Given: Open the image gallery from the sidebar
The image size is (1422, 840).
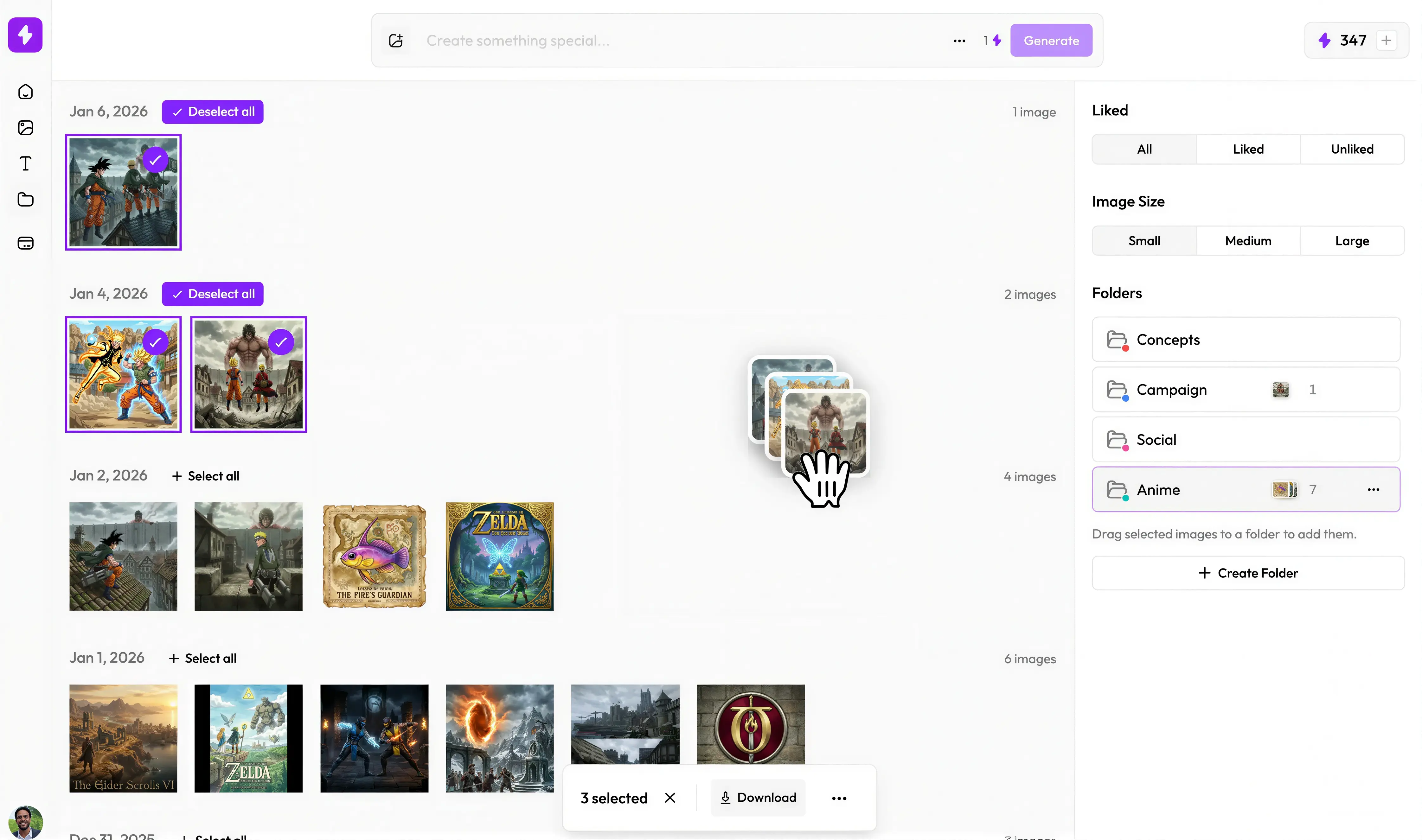Looking at the screenshot, I should pyautogui.click(x=25, y=128).
